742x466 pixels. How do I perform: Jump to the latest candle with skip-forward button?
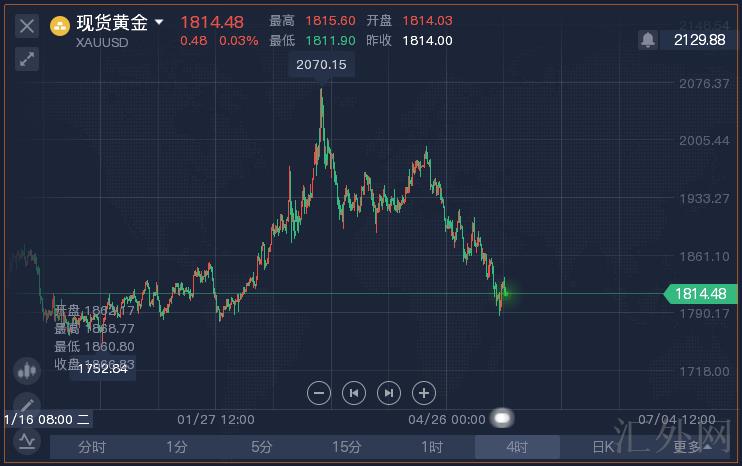[389, 393]
